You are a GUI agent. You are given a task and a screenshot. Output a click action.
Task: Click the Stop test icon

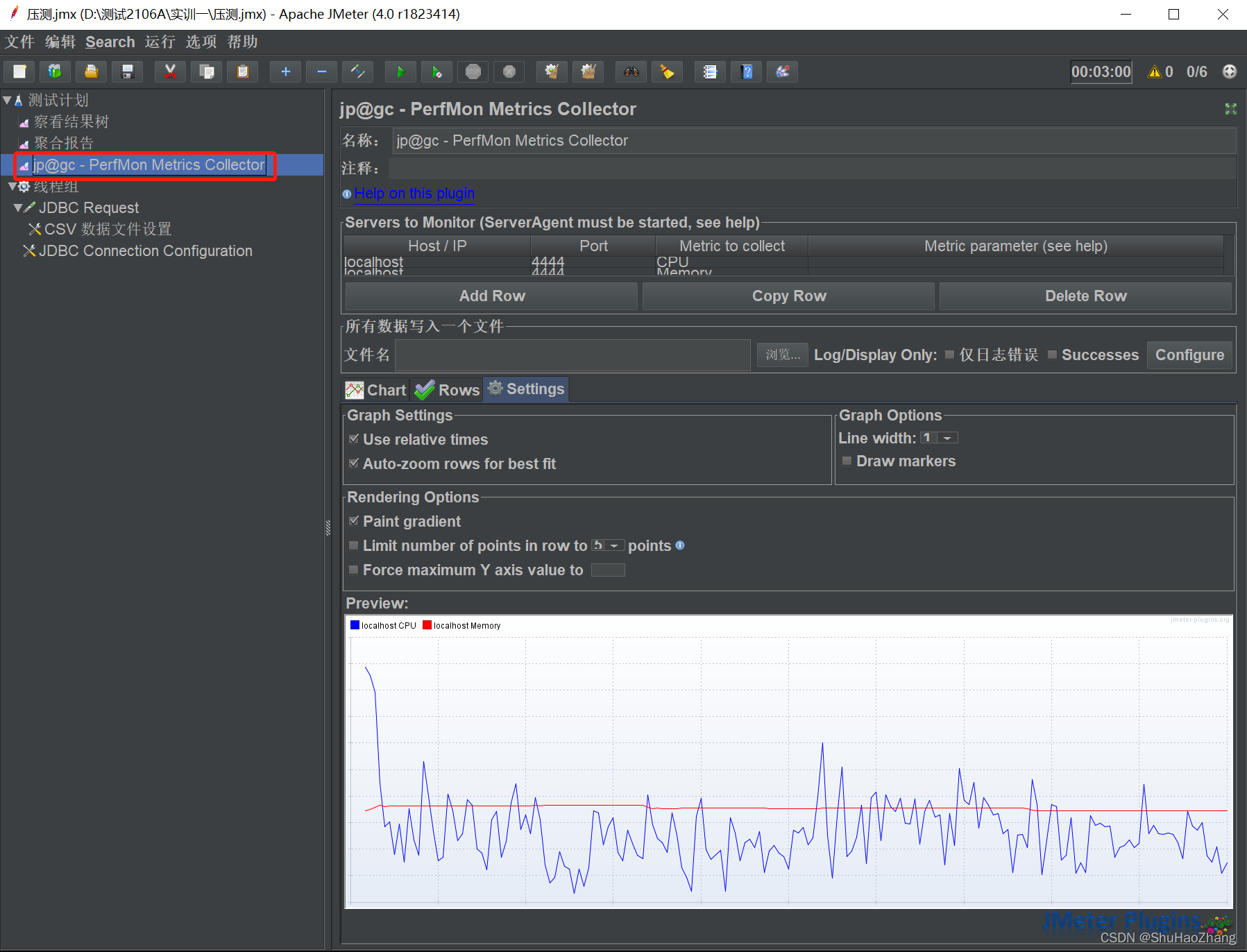[x=473, y=71]
